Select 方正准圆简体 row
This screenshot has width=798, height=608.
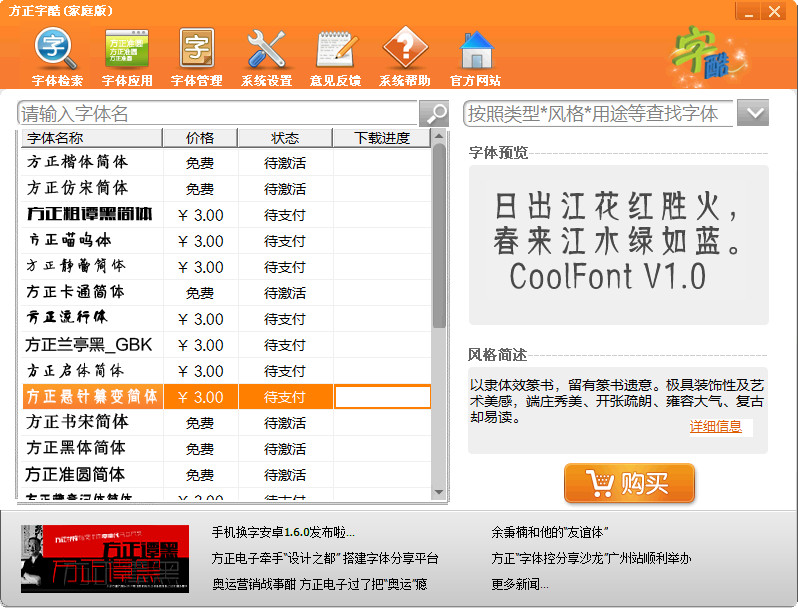point(226,474)
